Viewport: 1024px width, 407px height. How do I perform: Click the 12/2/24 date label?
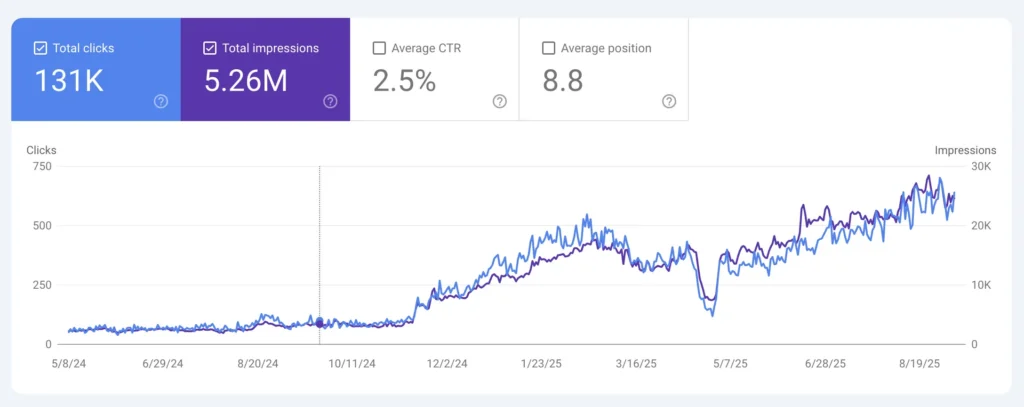pyautogui.click(x=447, y=364)
